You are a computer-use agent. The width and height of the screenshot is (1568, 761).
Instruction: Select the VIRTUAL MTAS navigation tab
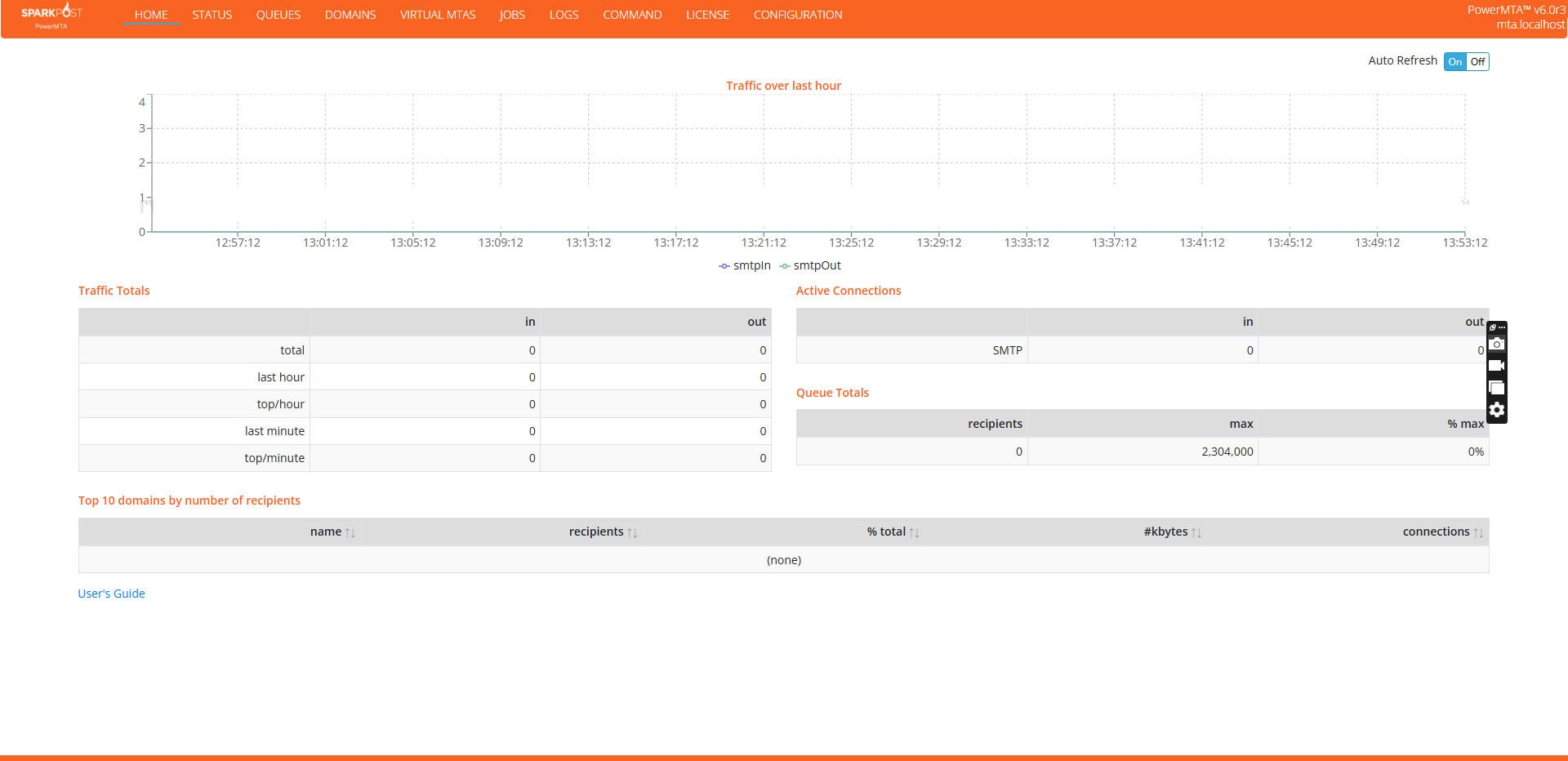(438, 15)
